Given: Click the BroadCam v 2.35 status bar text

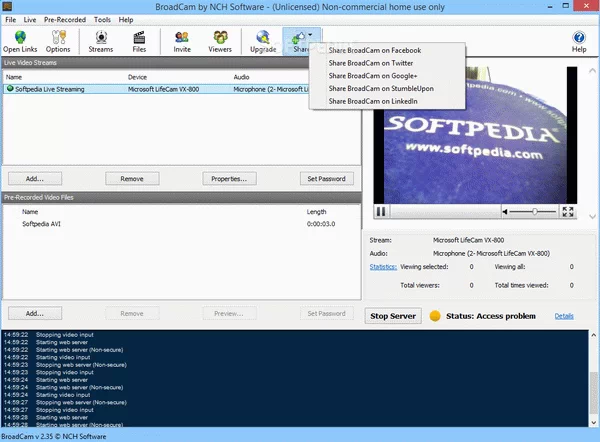Looking at the screenshot, I should coord(54,436).
